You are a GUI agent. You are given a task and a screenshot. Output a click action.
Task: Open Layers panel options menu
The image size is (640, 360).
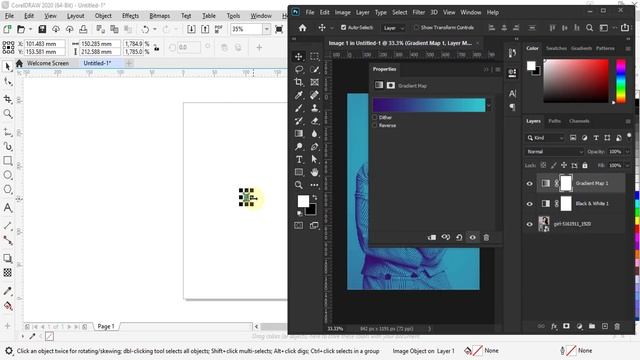(x=628, y=121)
